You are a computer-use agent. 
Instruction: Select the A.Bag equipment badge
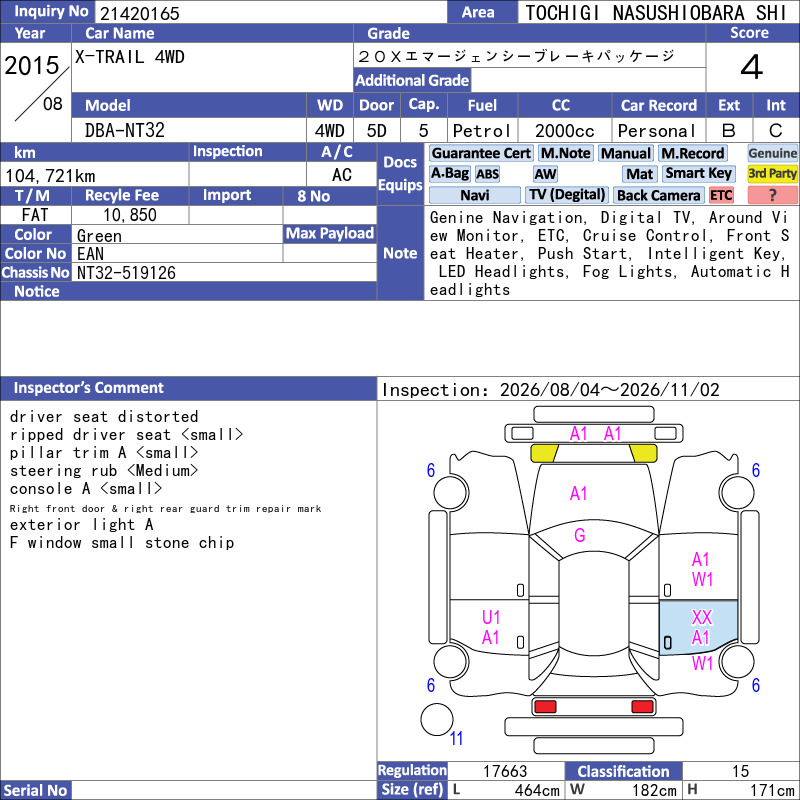click(449, 173)
